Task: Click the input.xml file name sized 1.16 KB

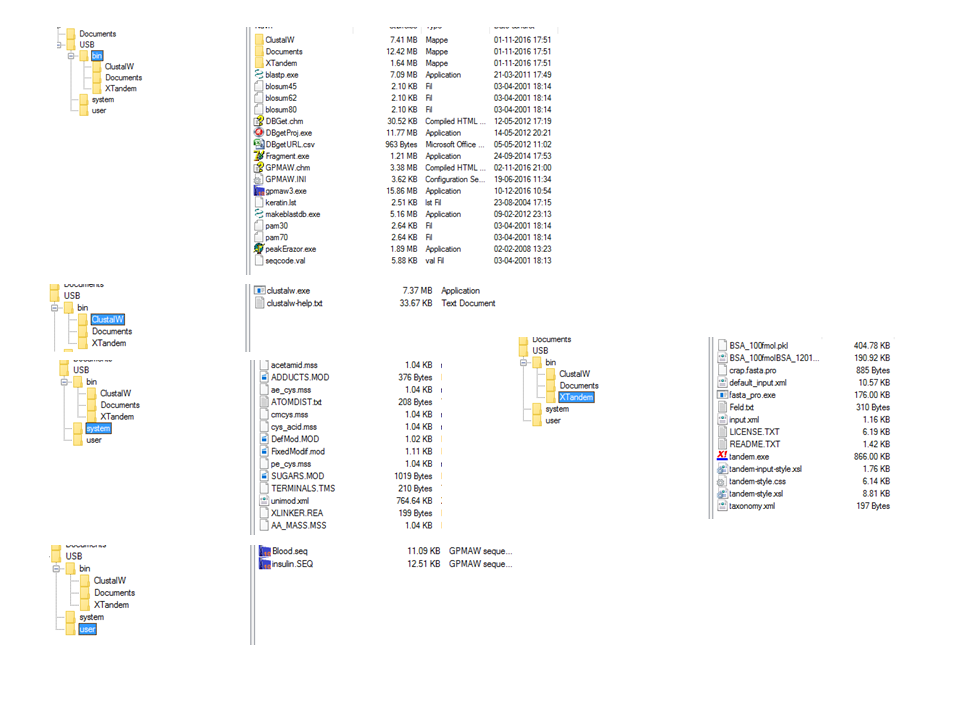Action: (x=744, y=419)
